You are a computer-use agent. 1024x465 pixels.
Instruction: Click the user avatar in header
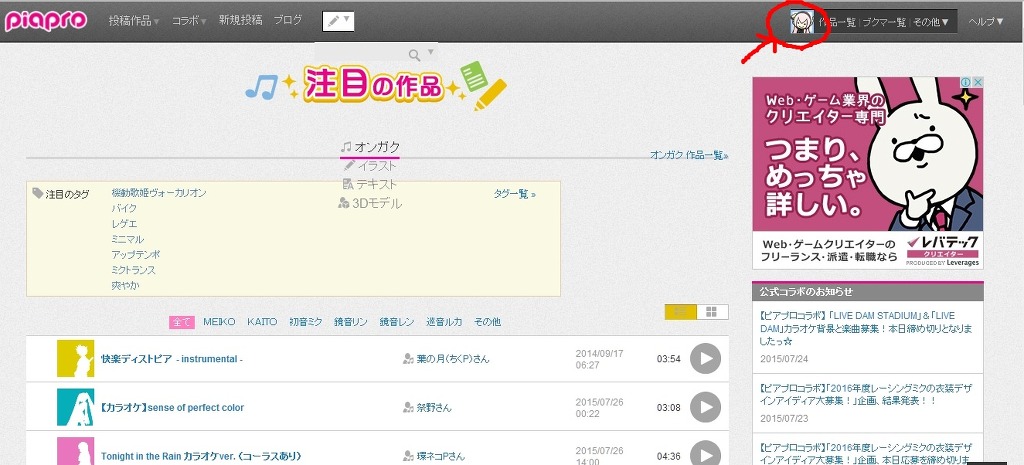pos(801,22)
